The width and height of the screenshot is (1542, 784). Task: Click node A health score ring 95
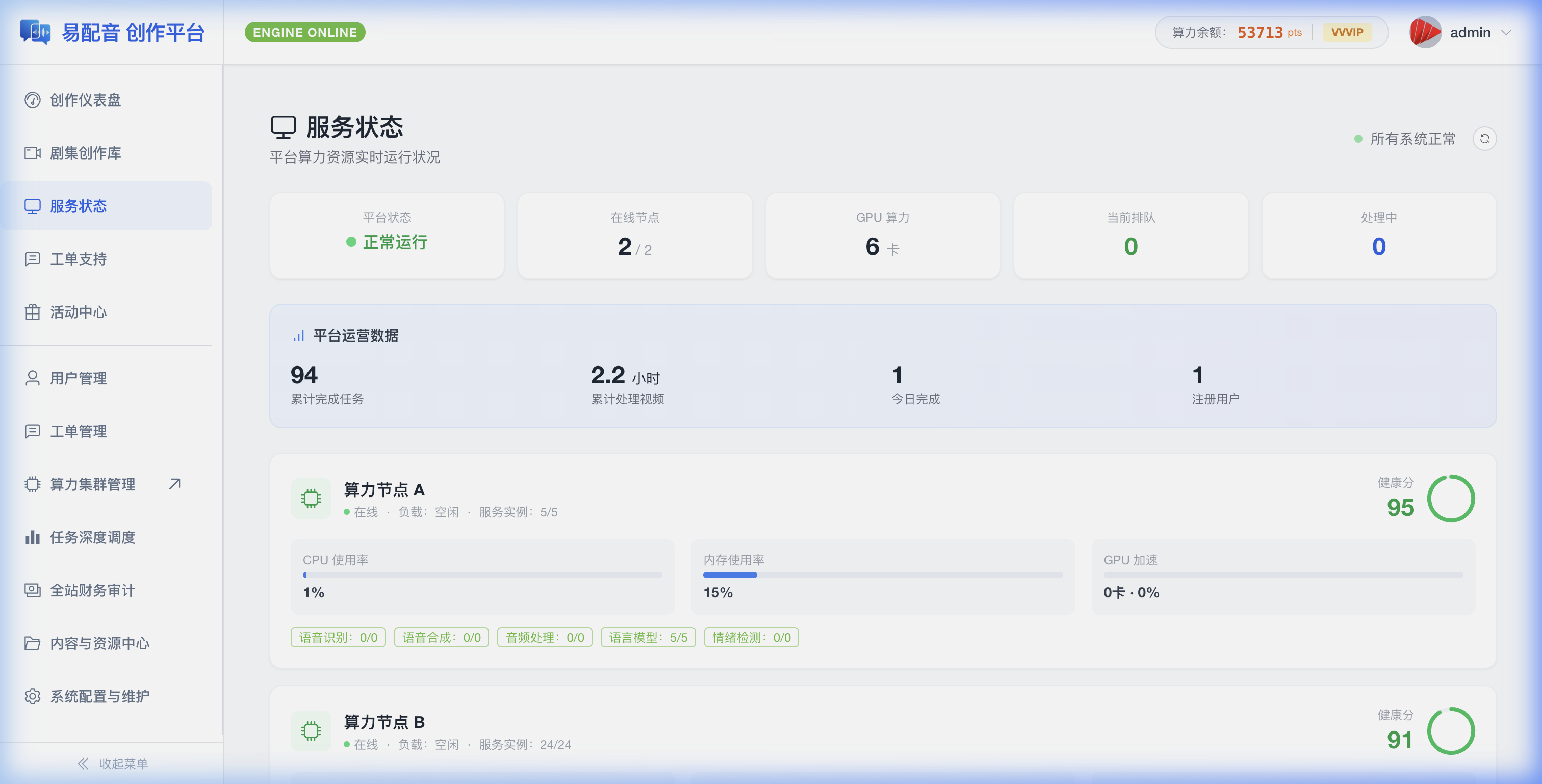[x=1450, y=499]
